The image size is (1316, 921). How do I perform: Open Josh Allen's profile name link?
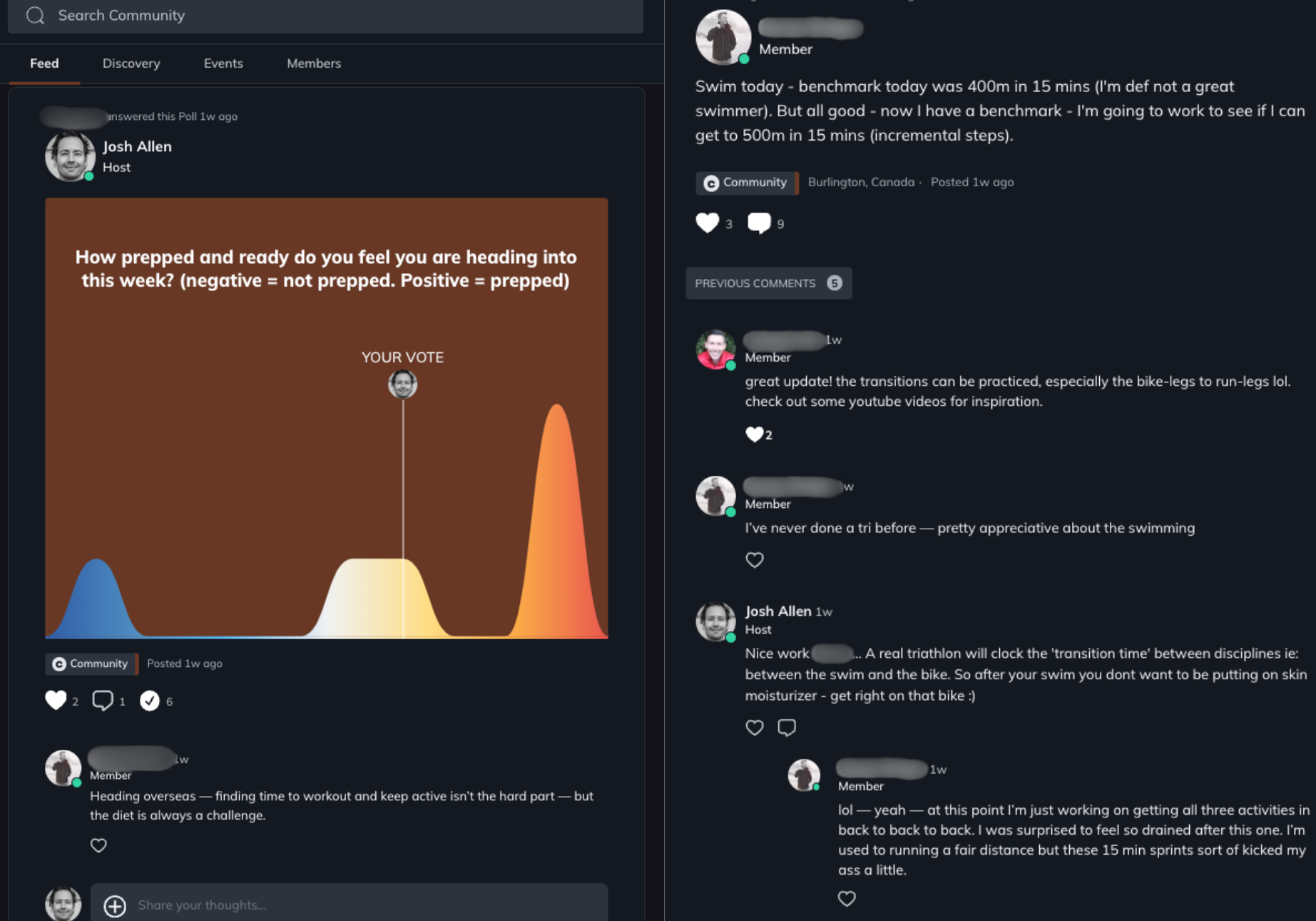click(137, 146)
